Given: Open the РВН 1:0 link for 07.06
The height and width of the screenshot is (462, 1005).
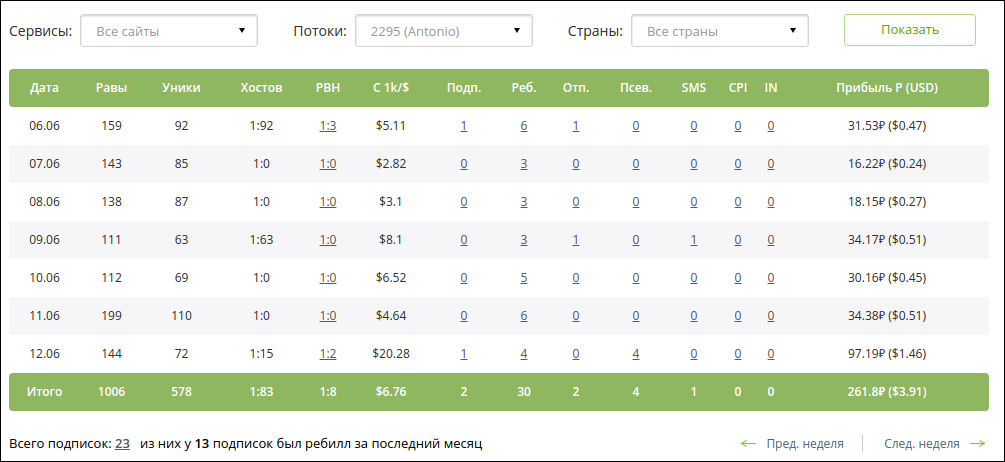Looking at the screenshot, I should pos(328,164).
